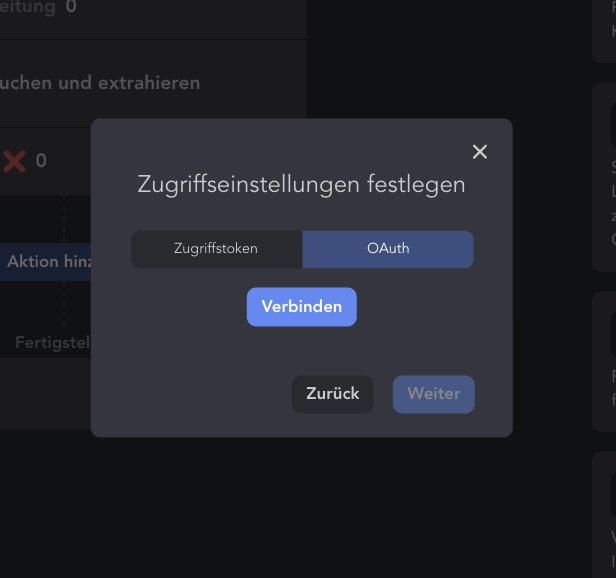616x578 pixels.
Task: Click dashed connector line below Aktion button
Action: pyautogui.click(x=64, y=304)
